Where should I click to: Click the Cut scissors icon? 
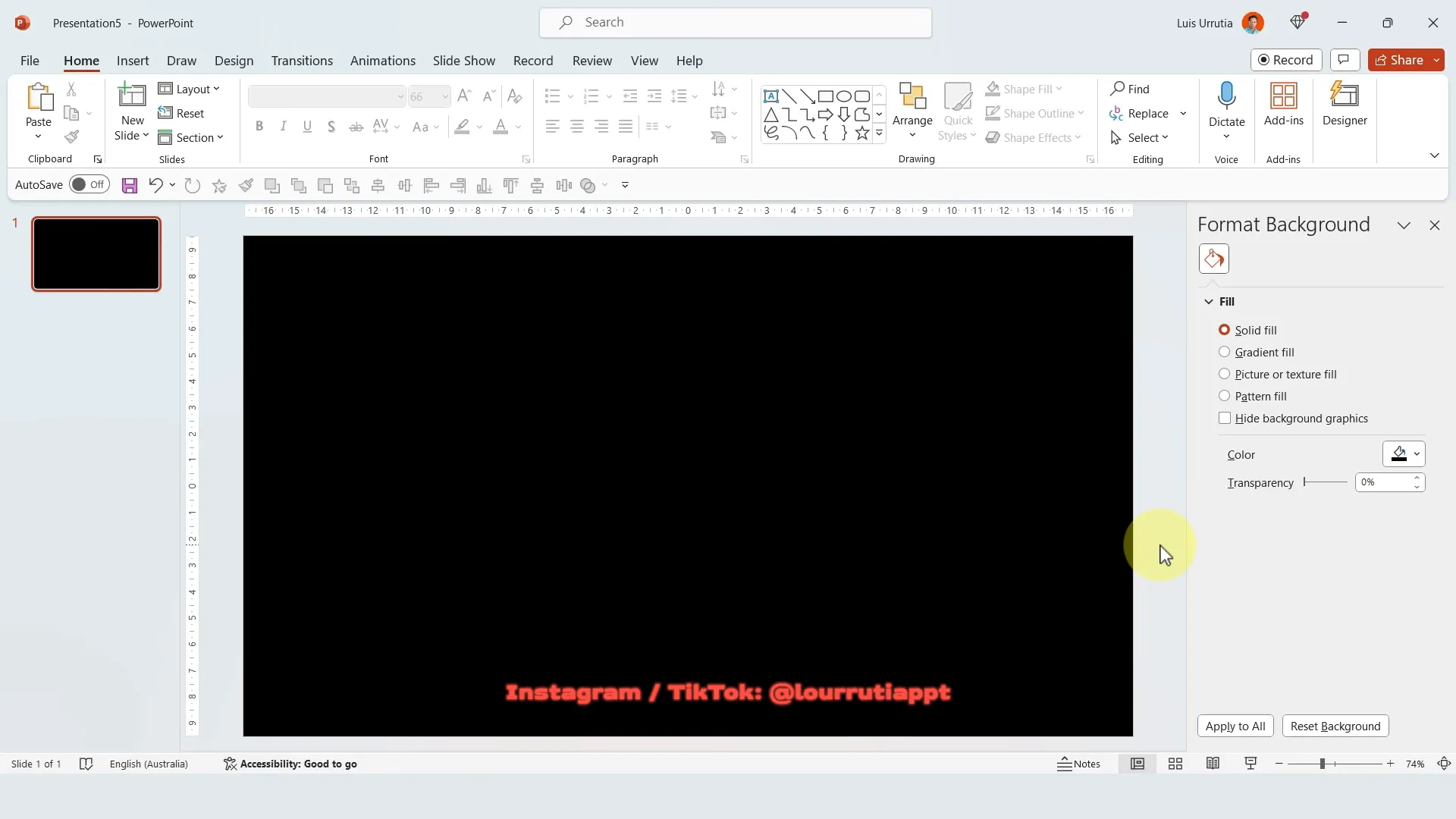71,89
